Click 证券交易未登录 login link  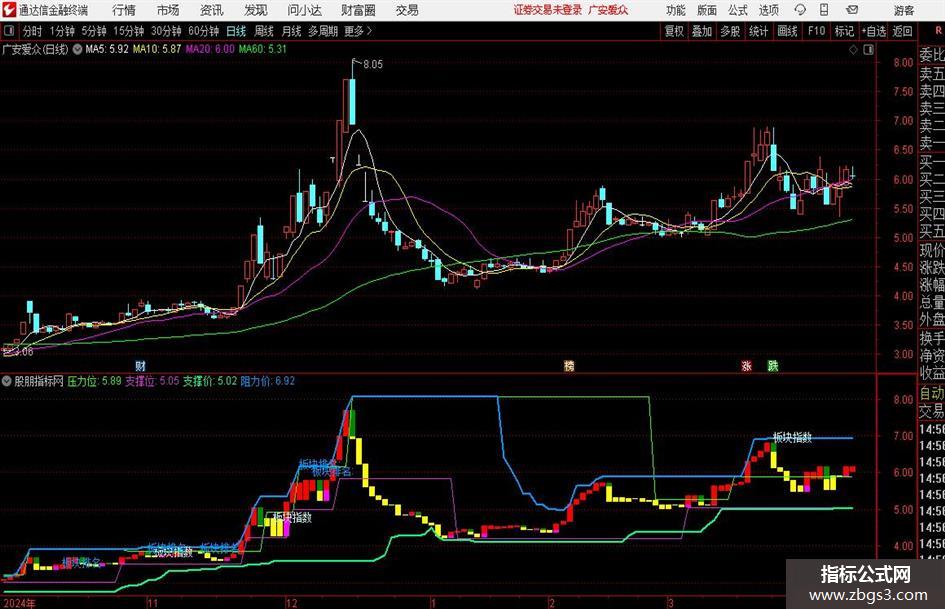[548, 10]
